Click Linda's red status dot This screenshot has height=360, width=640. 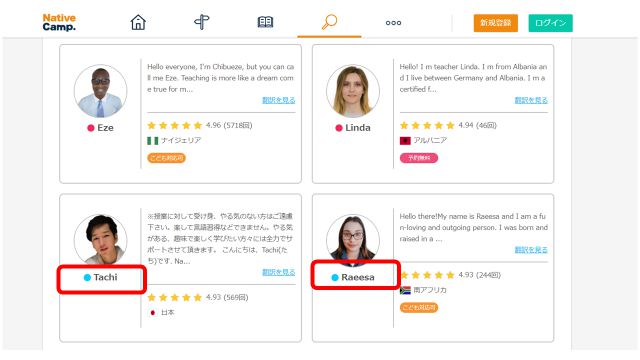(339, 128)
